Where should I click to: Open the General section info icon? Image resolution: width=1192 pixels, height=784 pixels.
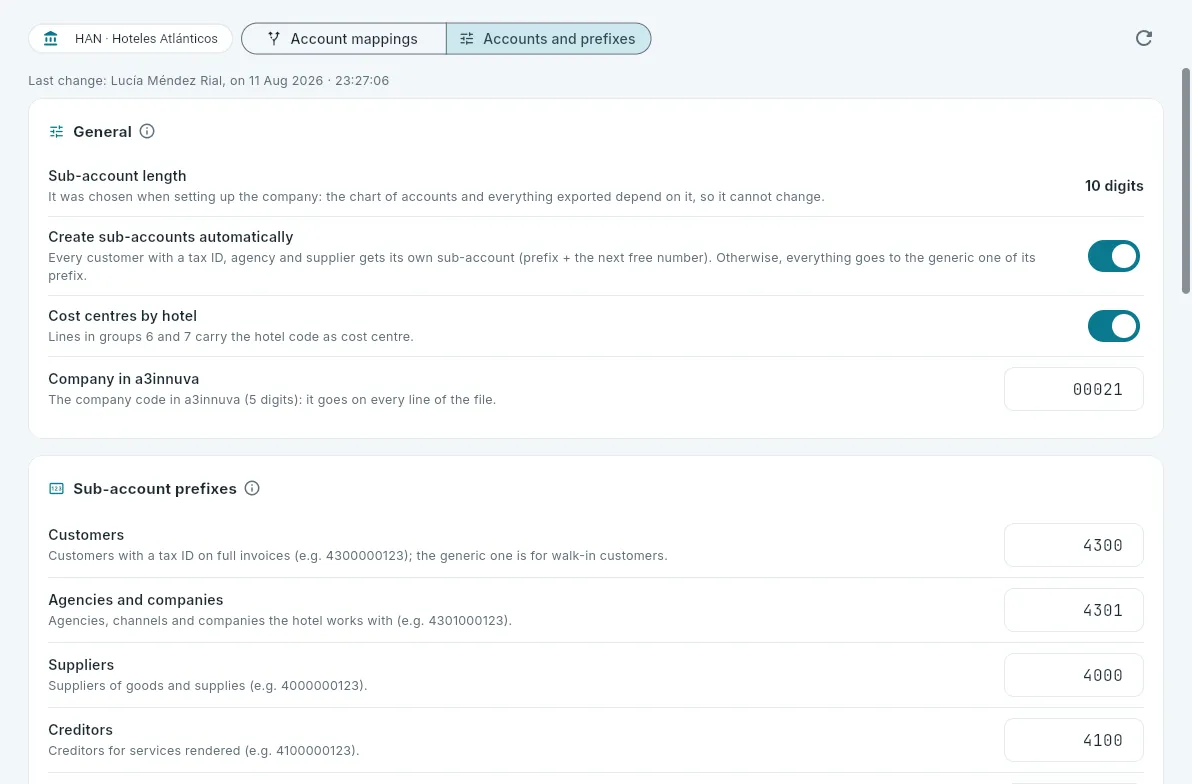(x=147, y=131)
